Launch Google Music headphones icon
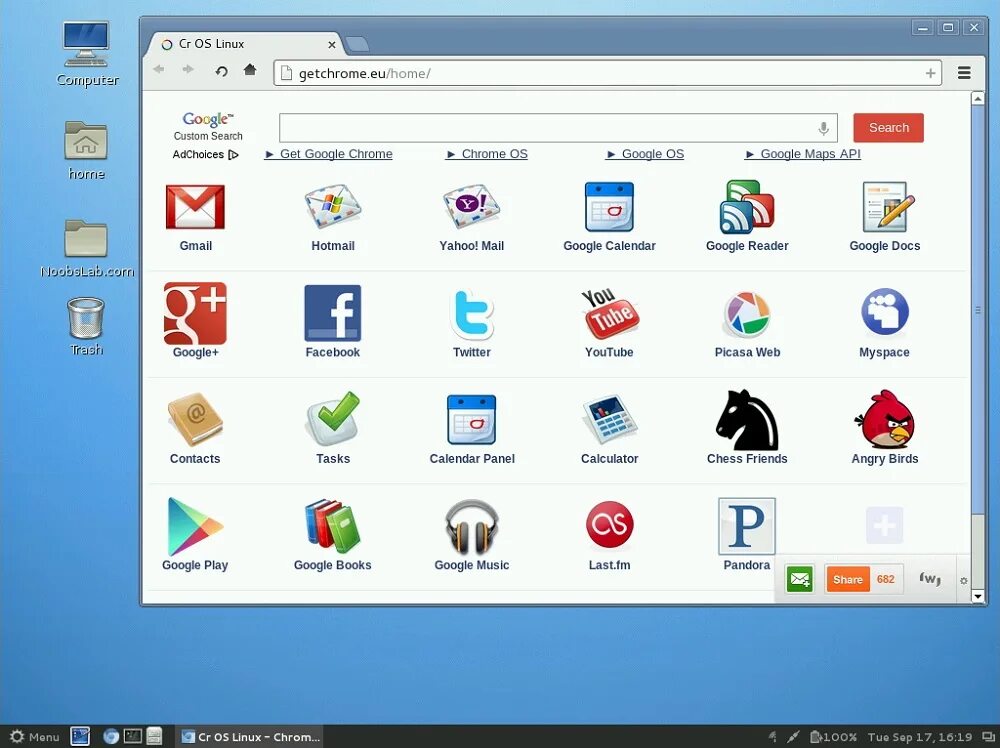Image resolution: width=1000 pixels, height=748 pixels. (x=471, y=527)
